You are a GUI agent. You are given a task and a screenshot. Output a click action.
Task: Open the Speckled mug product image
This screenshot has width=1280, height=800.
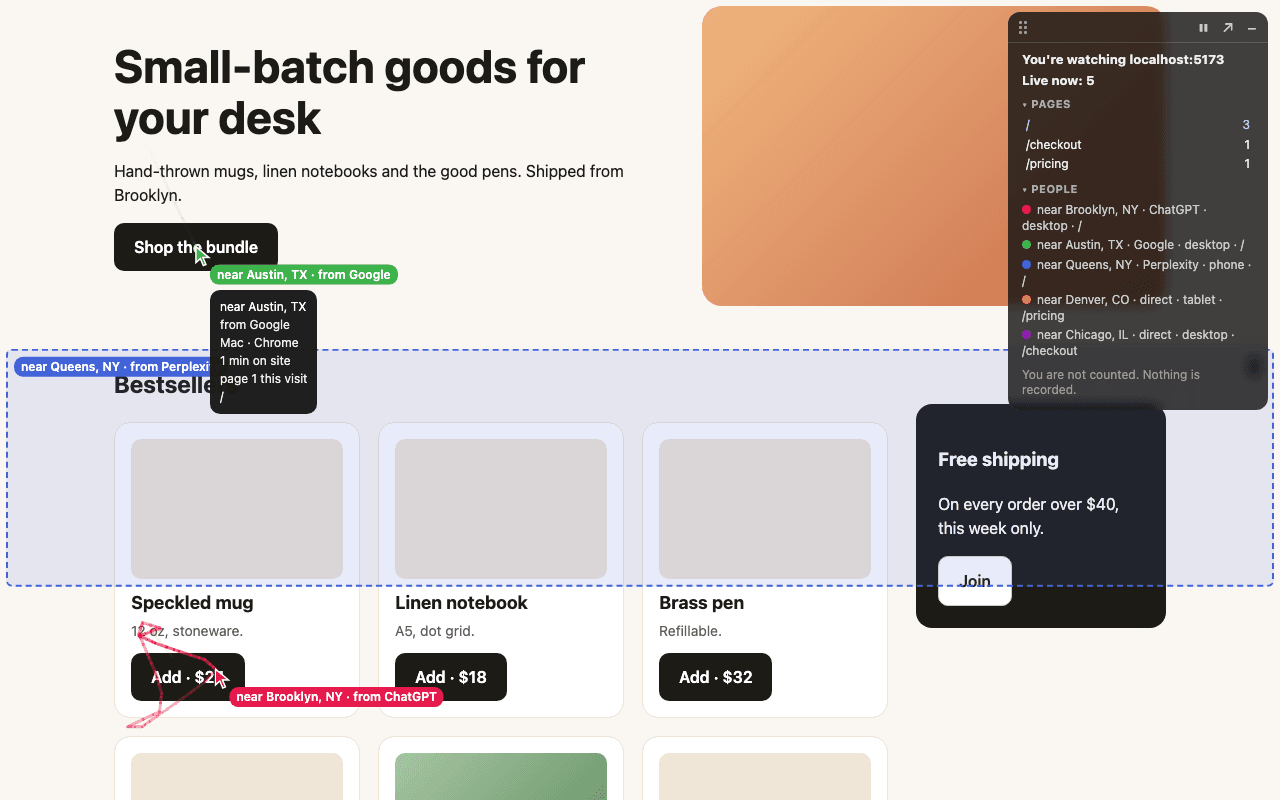[237, 509]
